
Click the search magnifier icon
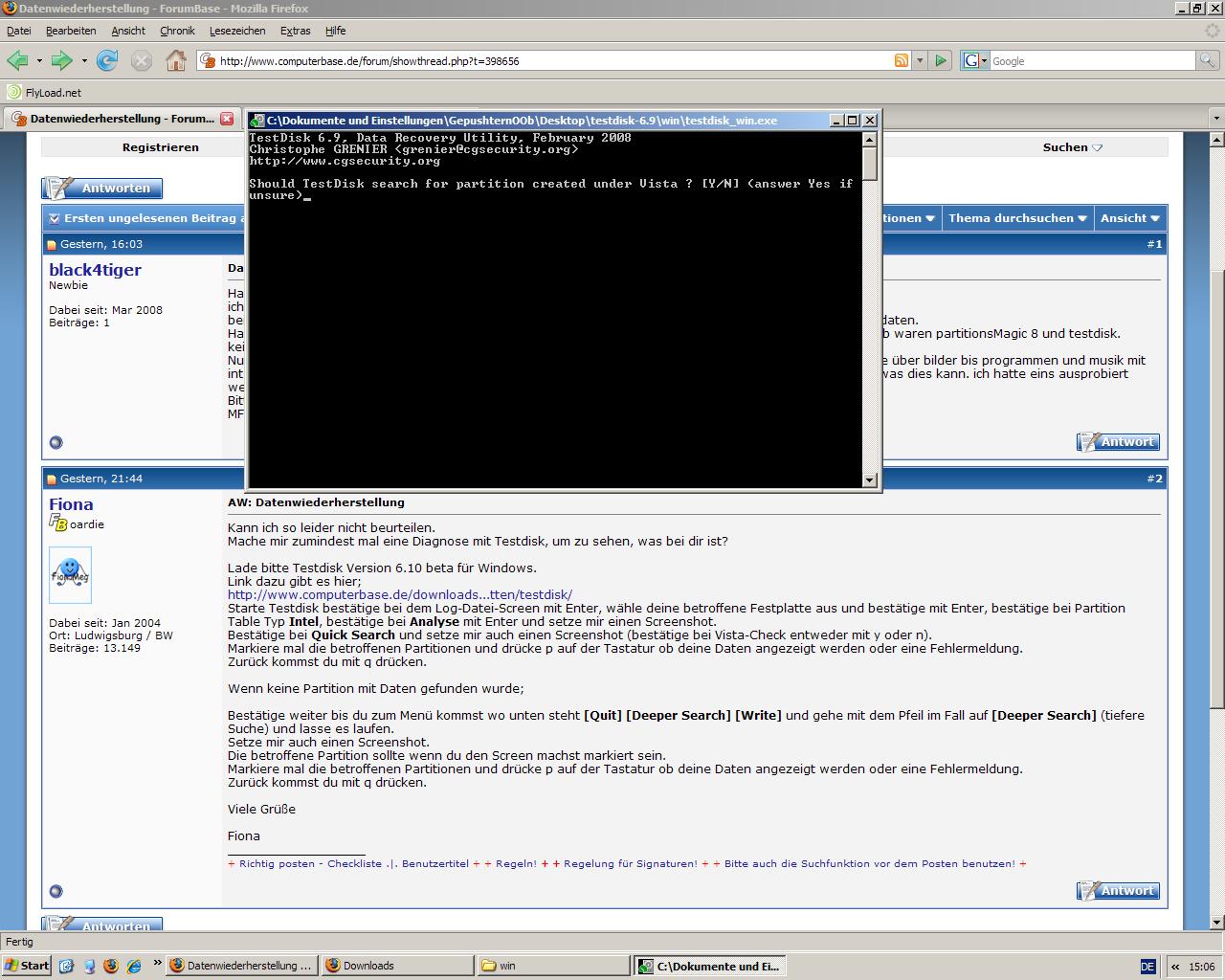point(1209,60)
